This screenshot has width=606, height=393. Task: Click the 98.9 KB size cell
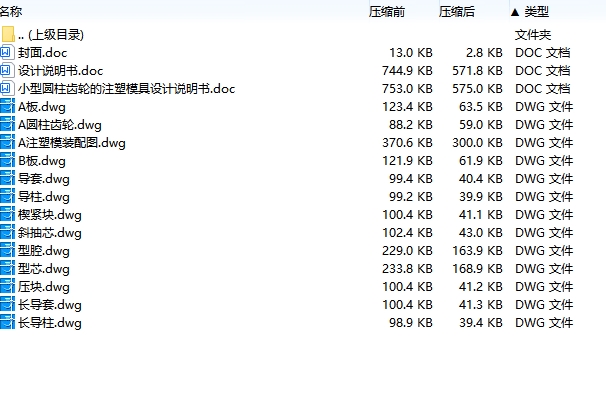click(411, 323)
